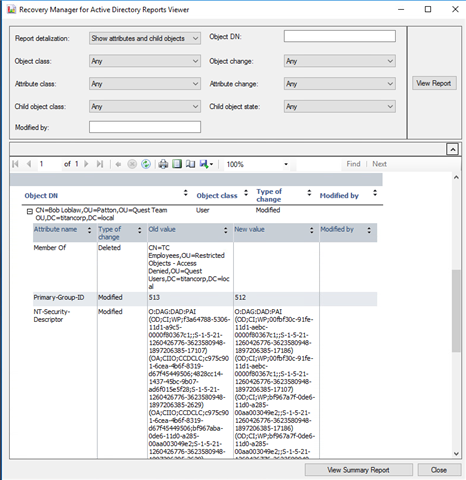The height and width of the screenshot is (480, 466).
Task: Stop report rendering
Action: [x=132, y=164]
